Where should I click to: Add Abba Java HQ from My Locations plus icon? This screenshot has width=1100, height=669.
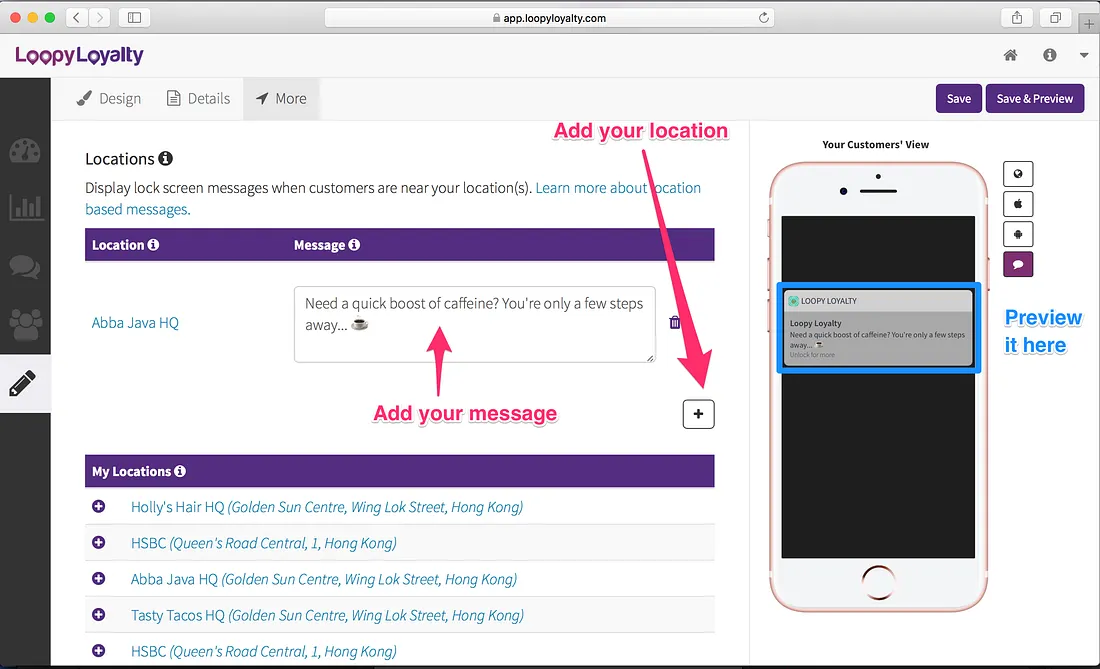coord(99,579)
